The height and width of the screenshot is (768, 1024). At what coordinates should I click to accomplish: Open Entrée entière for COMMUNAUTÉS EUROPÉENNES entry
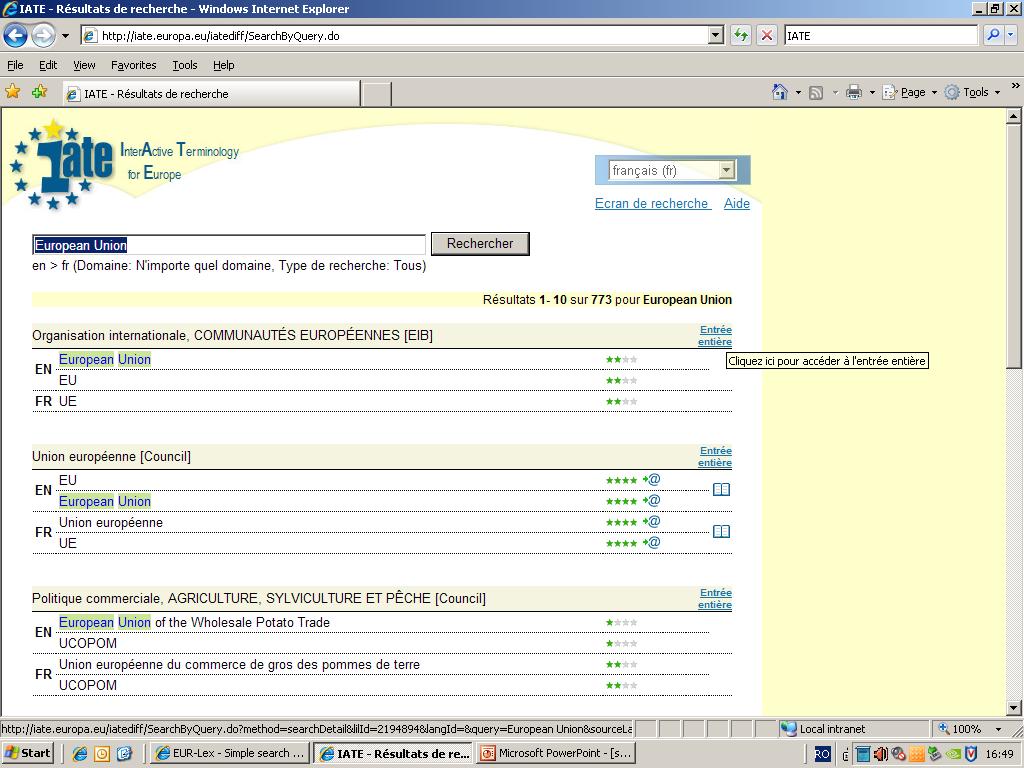click(x=715, y=336)
